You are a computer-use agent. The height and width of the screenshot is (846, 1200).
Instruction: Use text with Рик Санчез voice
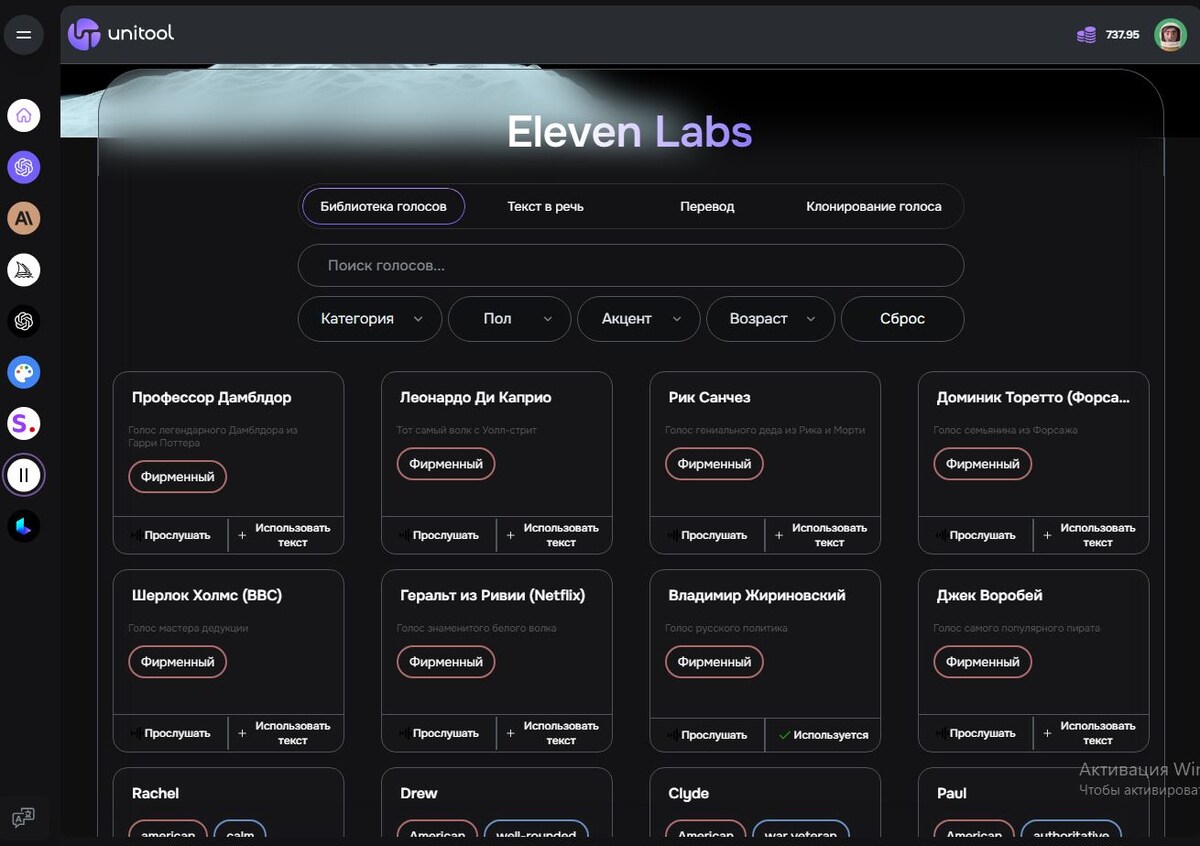point(823,535)
